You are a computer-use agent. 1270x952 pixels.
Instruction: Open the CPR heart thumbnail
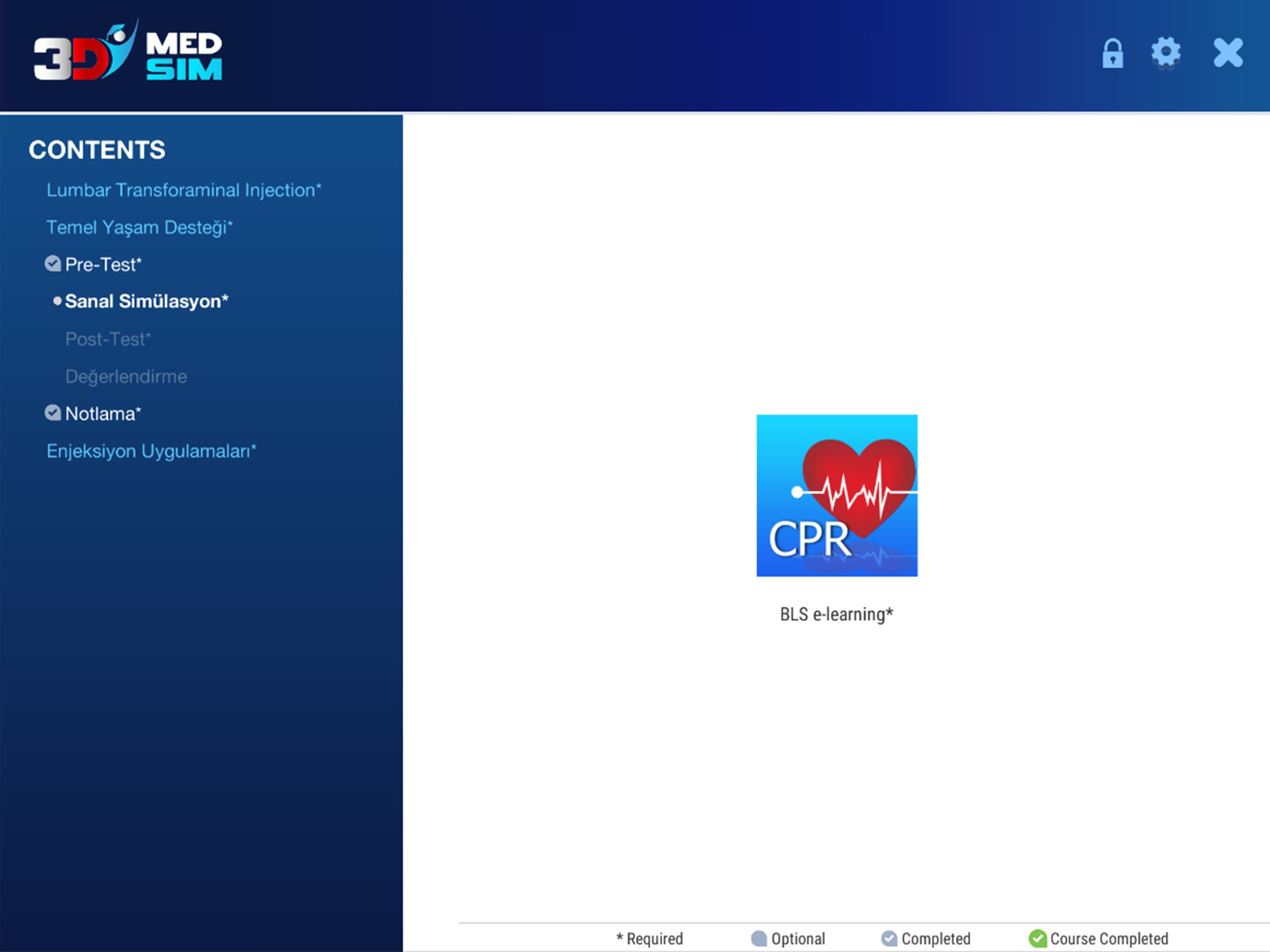837,495
